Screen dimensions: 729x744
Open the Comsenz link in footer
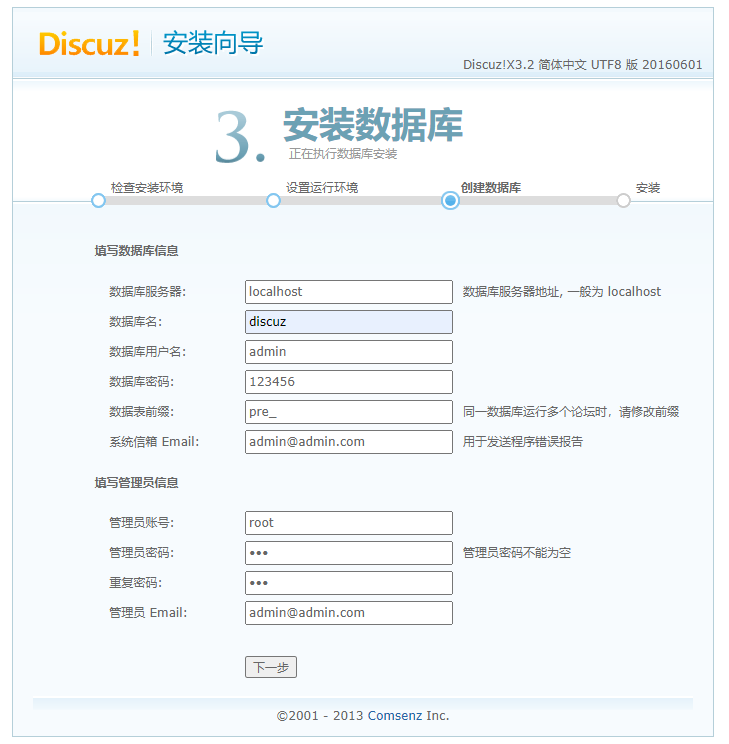tap(395, 716)
